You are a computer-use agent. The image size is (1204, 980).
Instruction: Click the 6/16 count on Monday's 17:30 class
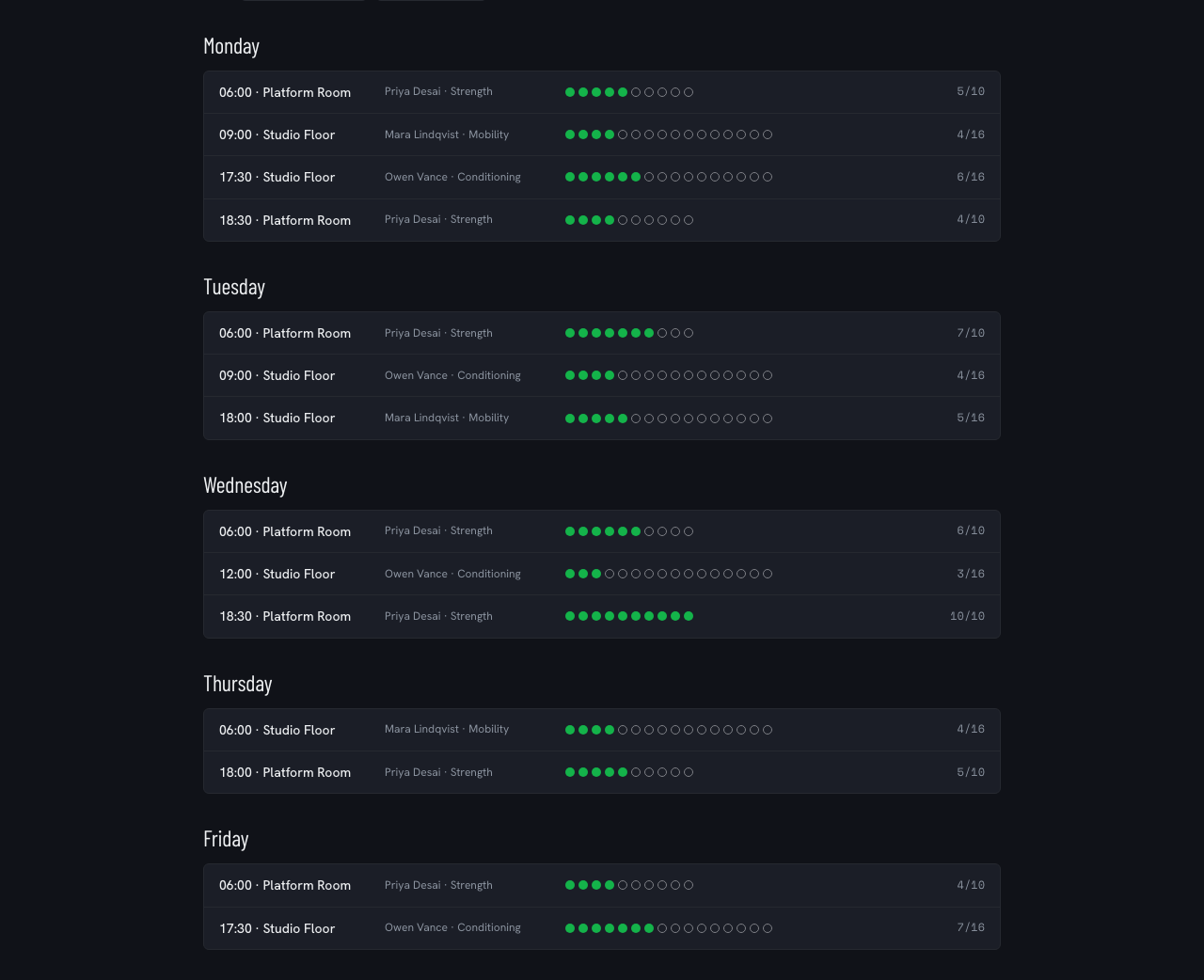(x=971, y=177)
